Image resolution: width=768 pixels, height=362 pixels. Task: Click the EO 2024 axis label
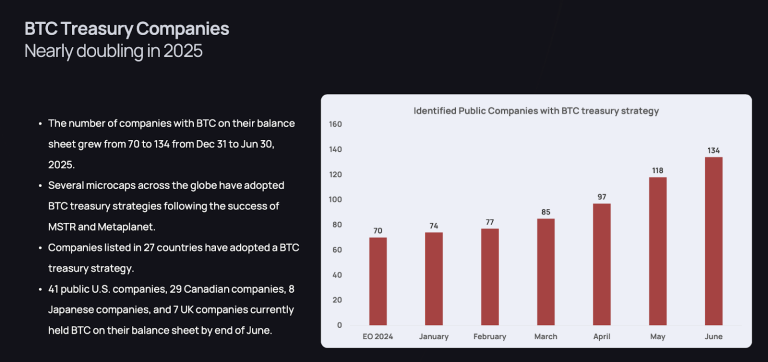[378, 337]
